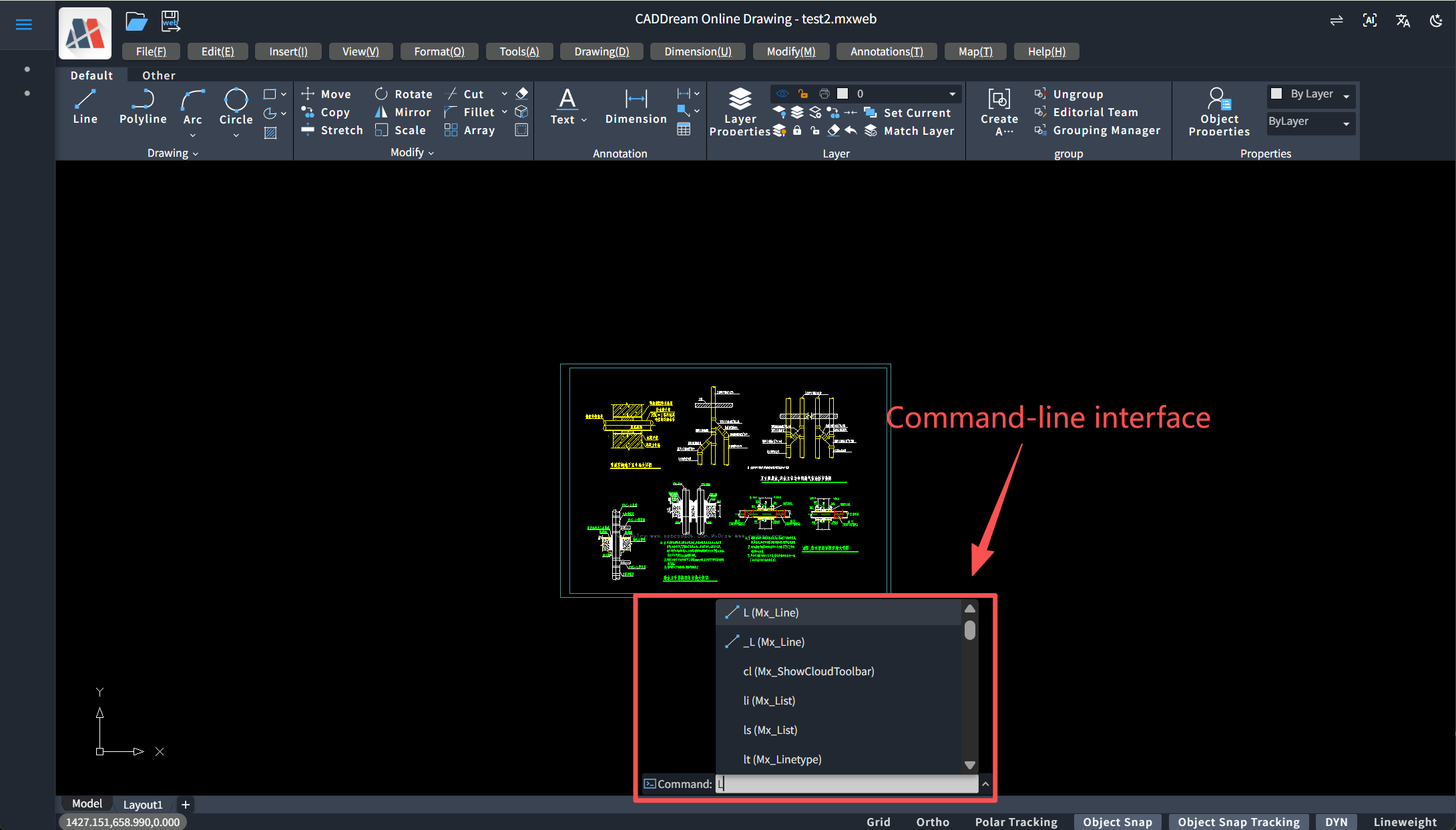
Task: Insert a table using the table icon
Action: 684,129
